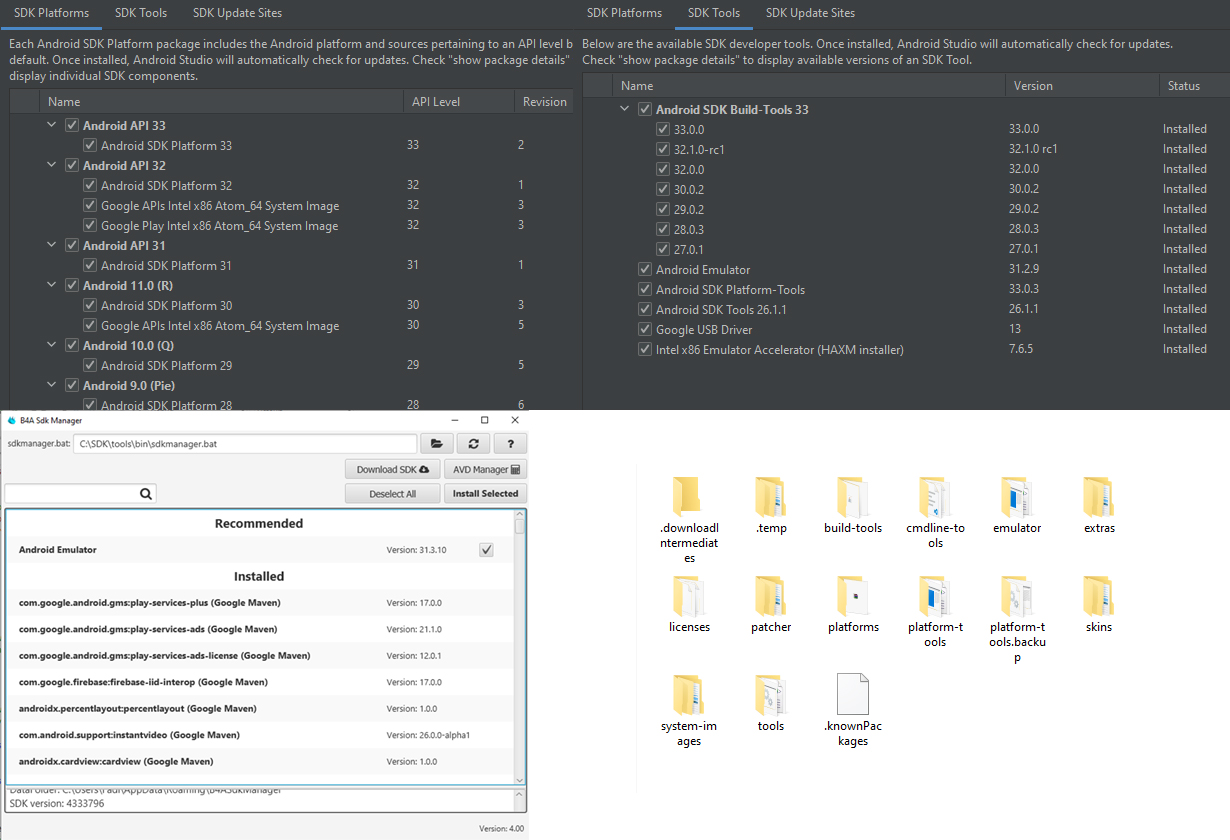Open the AVD Manager
This screenshot has height=840, width=1230.
(486, 469)
